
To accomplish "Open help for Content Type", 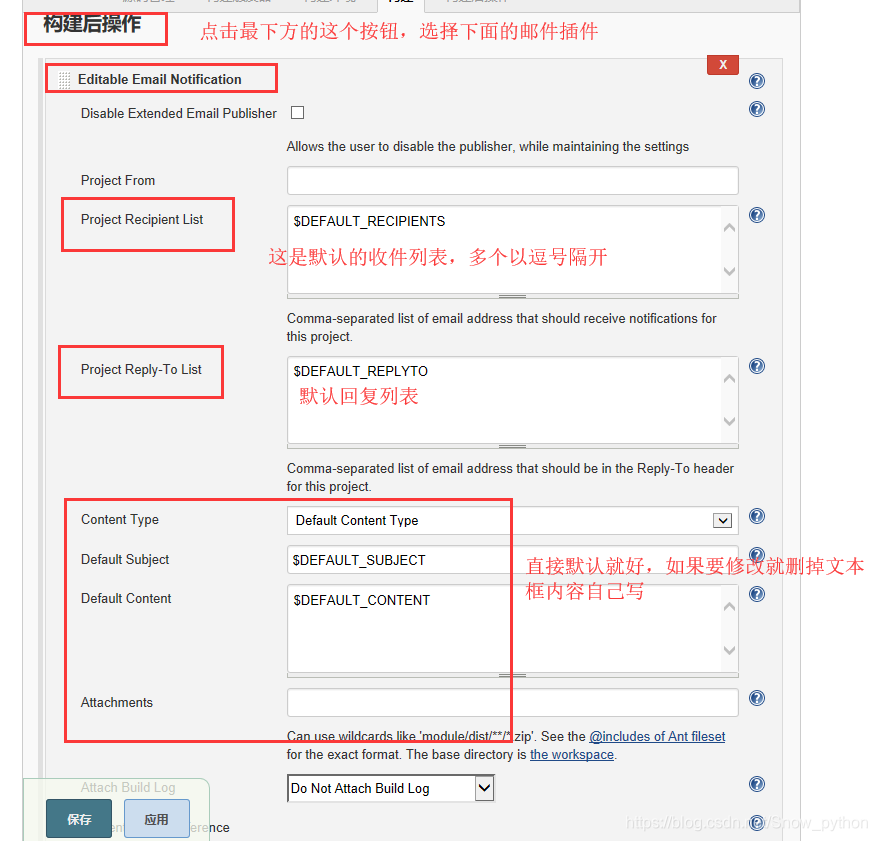I will (x=757, y=516).
